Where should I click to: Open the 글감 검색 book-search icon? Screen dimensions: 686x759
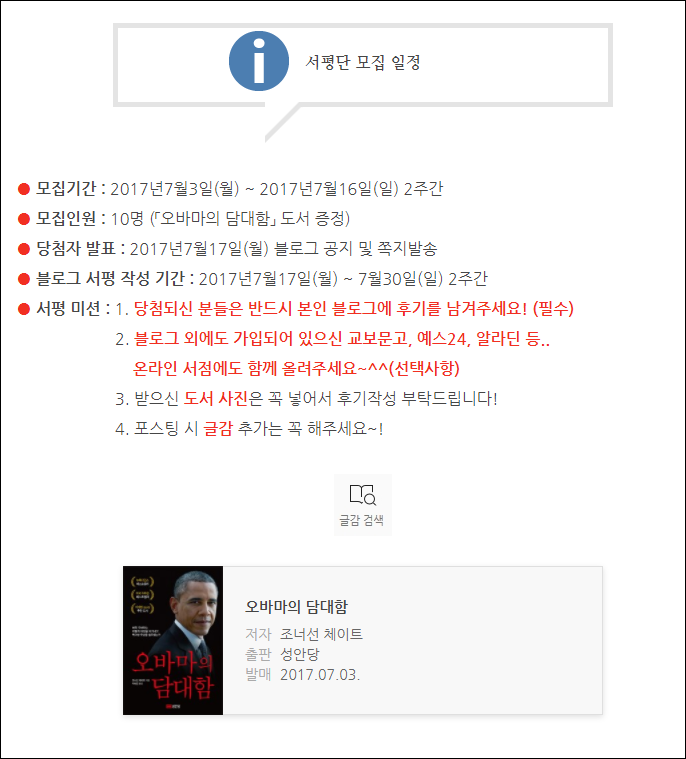(363, 494)
